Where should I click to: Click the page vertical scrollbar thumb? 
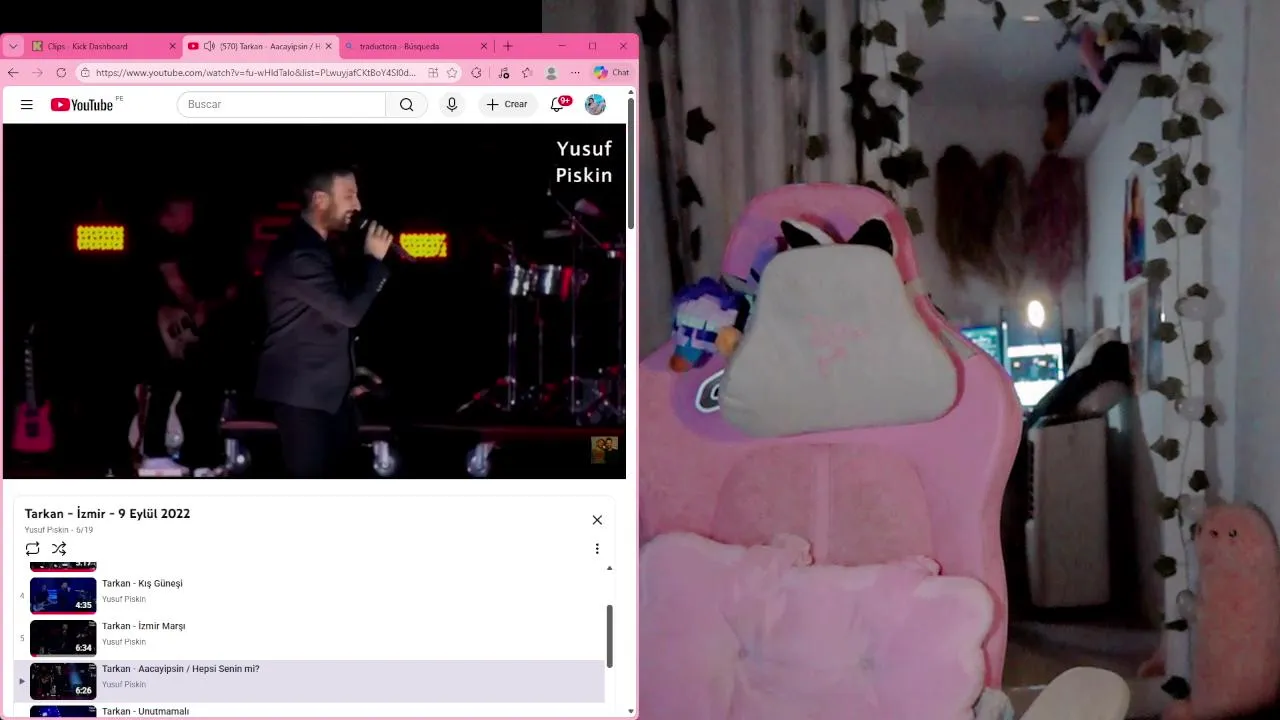(631, 165)
